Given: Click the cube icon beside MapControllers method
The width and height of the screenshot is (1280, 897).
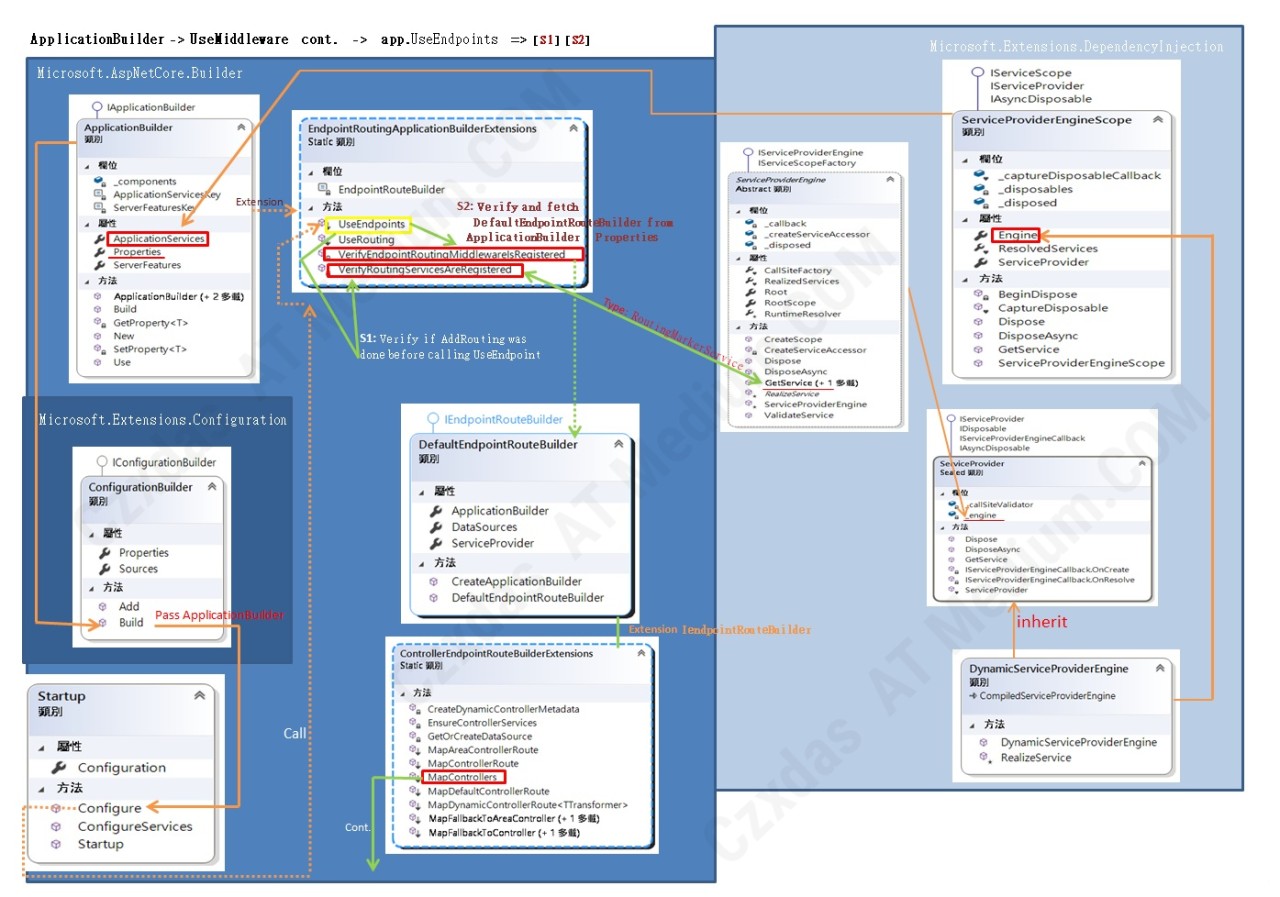Looking at the screenshot, I should (415, 777).
